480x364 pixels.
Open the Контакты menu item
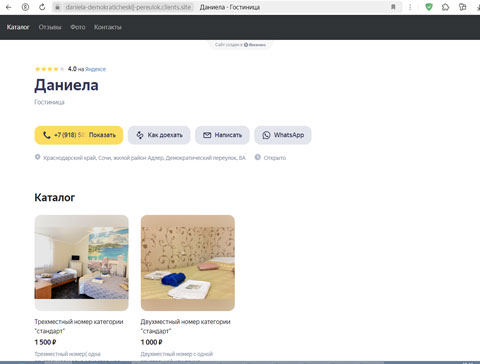108,27
